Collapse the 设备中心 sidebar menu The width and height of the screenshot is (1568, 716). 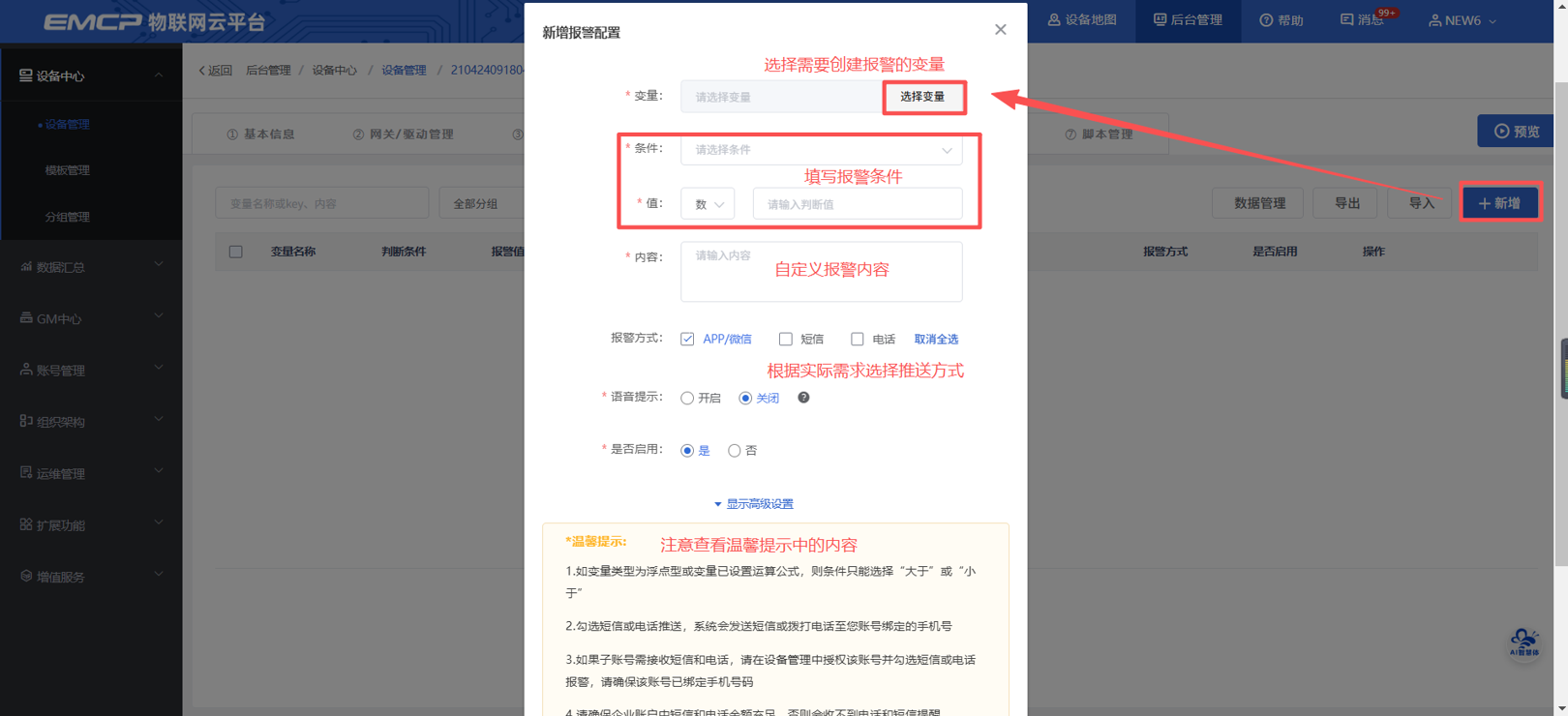[x=91, y=75]
